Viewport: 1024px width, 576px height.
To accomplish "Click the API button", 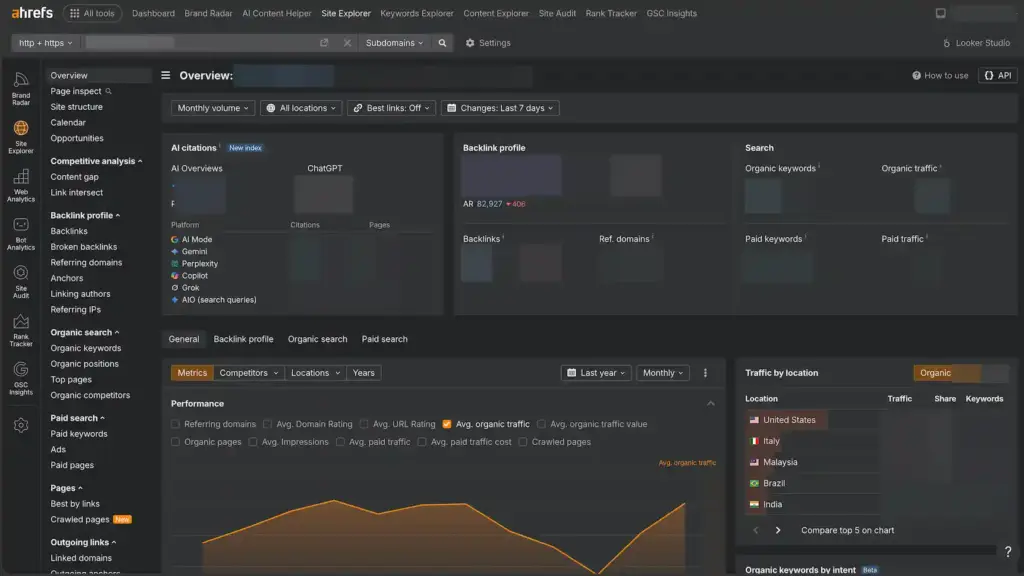I will pos(998,75).
